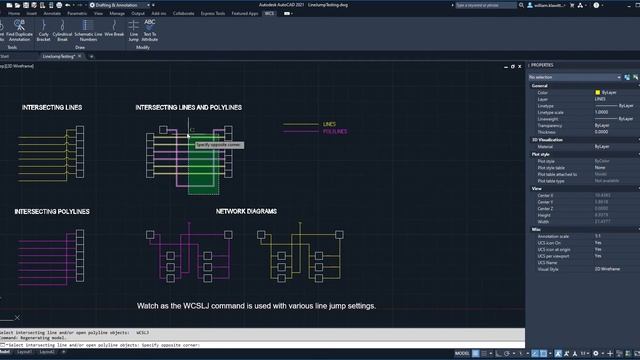Switch to the Featured Apps ribbon tab
The width and height of the screenshot is (640, 360).
click(245, 13)
